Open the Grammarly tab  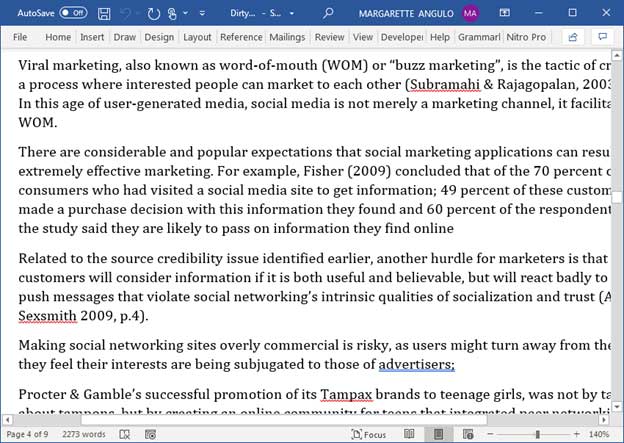point(479,37)
